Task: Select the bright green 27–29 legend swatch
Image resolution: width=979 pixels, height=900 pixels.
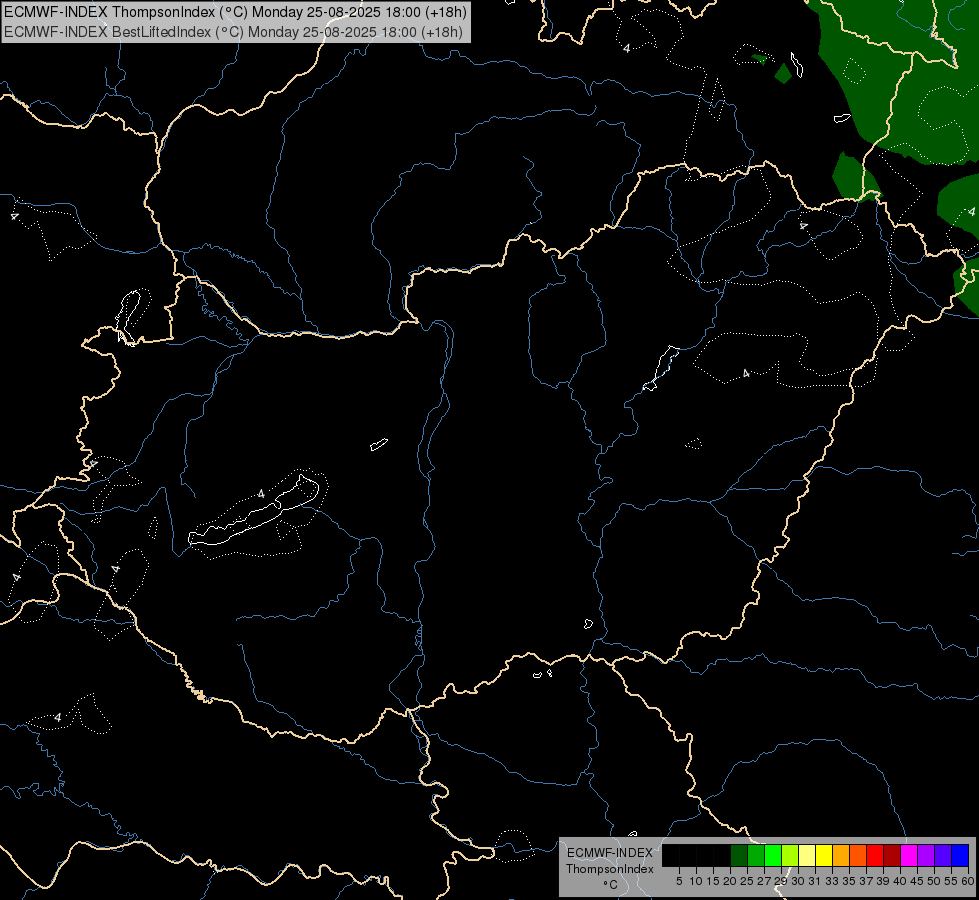Action: [773, 855]
